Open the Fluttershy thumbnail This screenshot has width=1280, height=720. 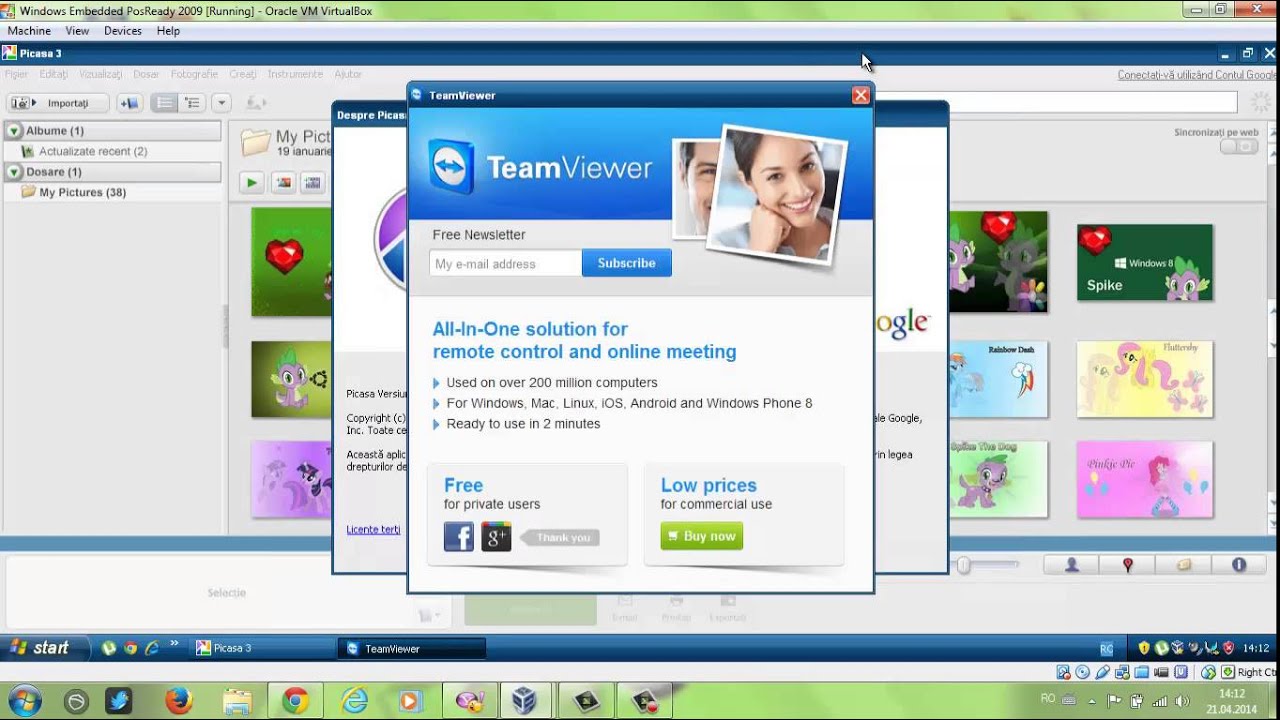tap(1144, 379)
